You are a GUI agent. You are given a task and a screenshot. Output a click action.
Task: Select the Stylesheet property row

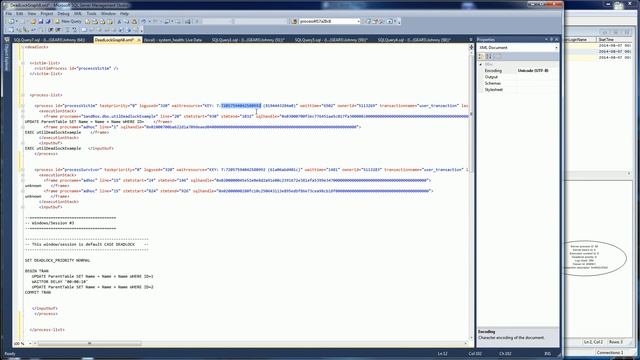tap(518, 89)
